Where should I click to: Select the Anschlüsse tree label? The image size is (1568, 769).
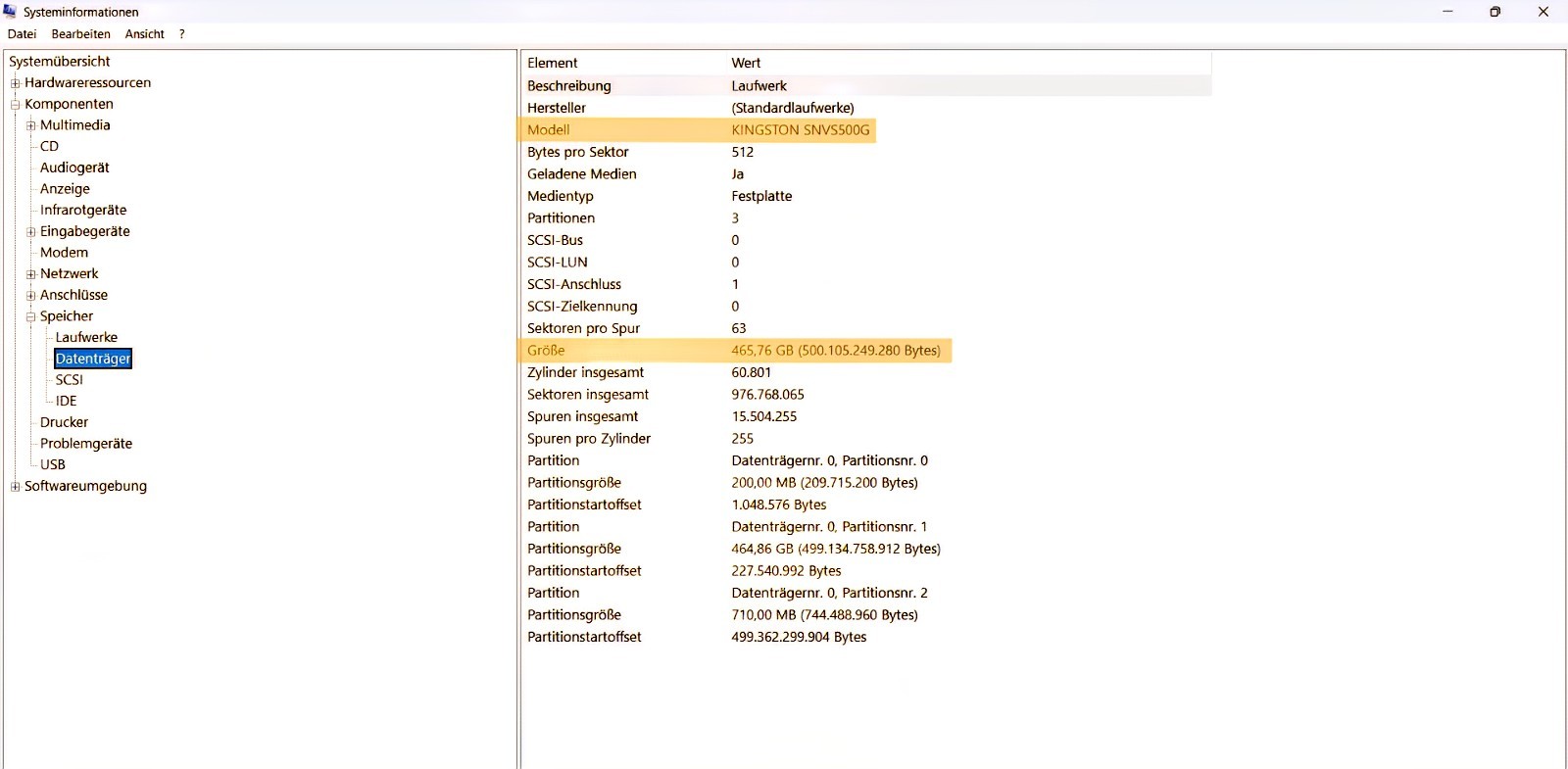[x=73, y=295]
